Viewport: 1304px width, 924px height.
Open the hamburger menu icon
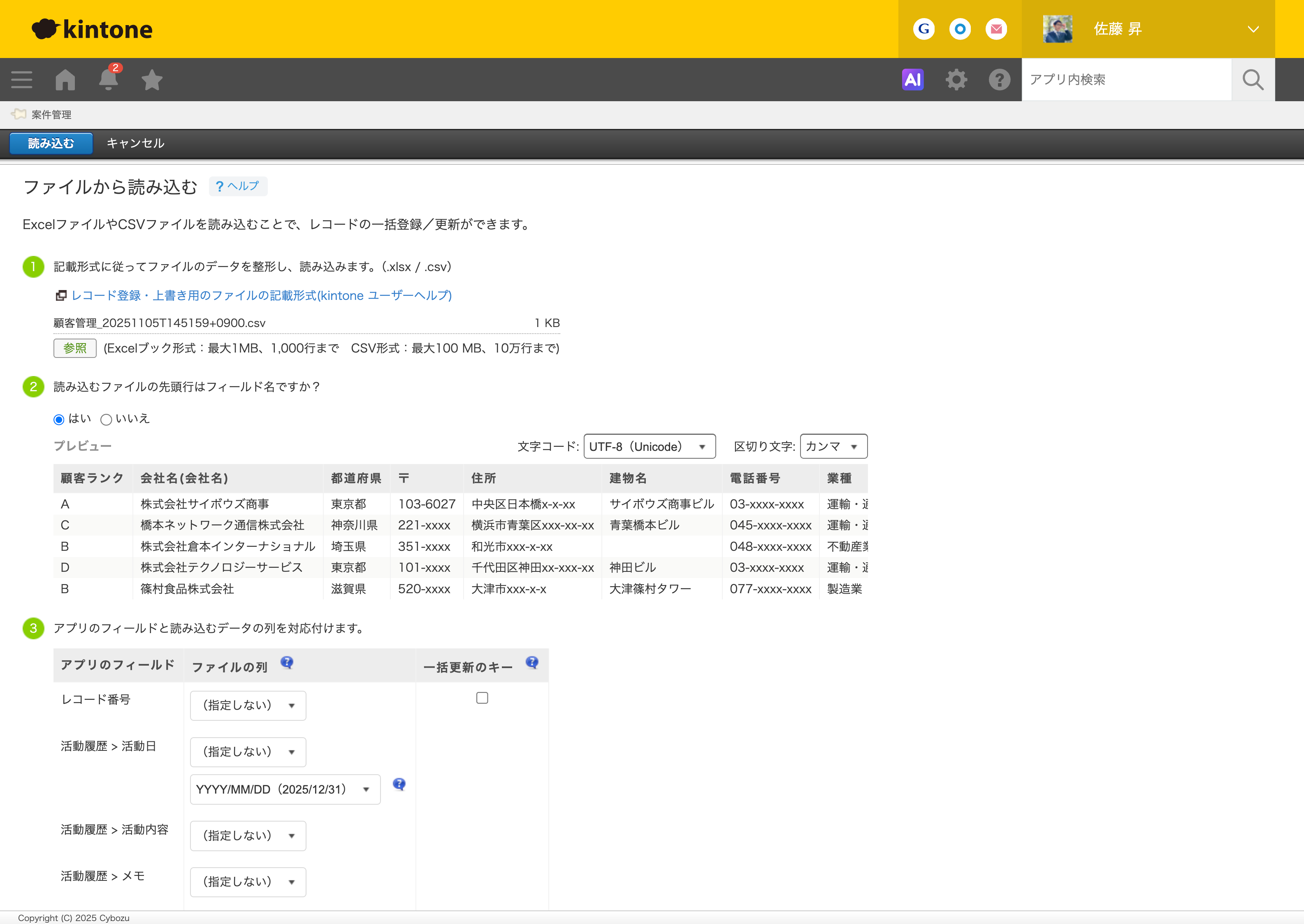22,80
